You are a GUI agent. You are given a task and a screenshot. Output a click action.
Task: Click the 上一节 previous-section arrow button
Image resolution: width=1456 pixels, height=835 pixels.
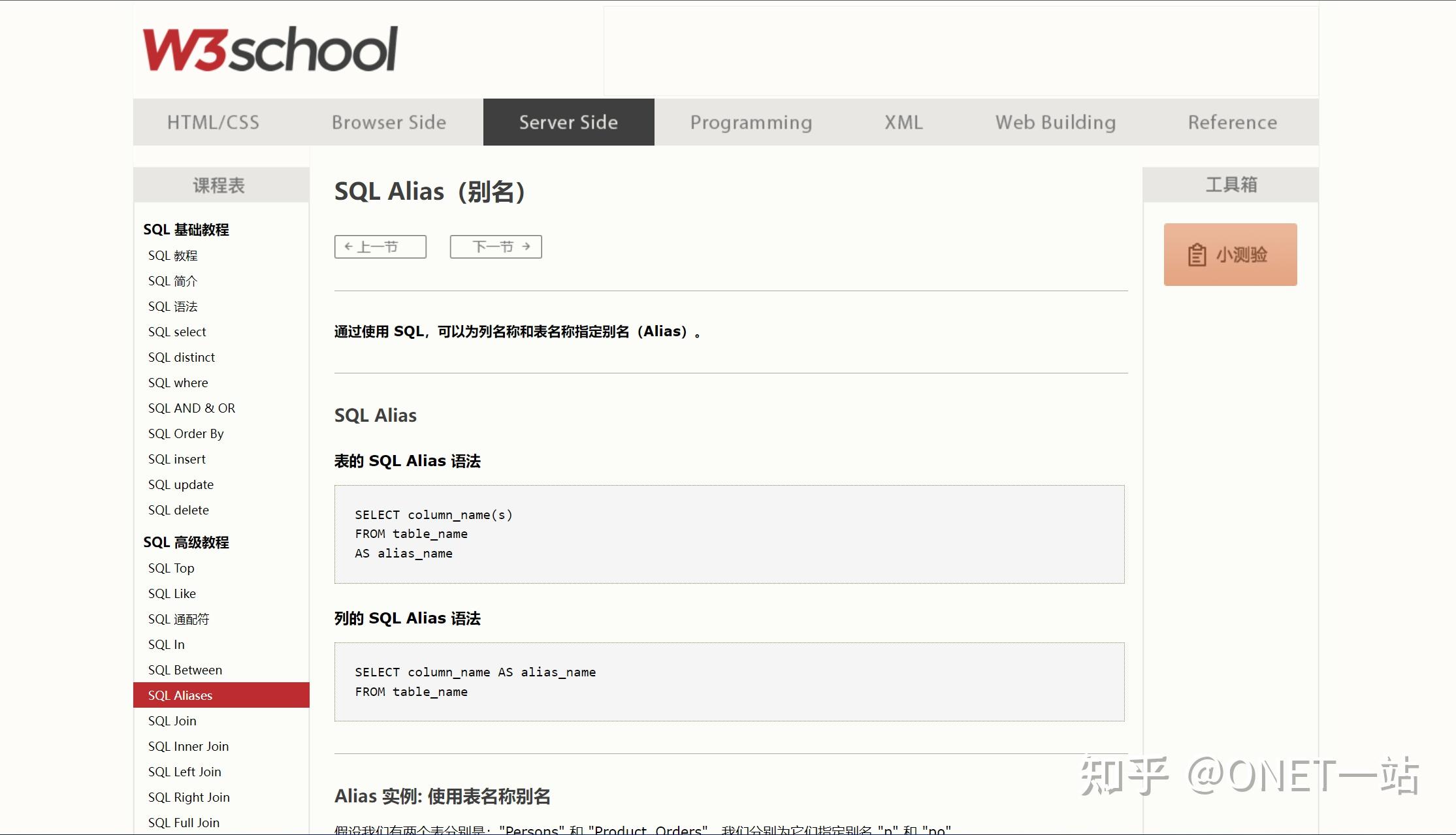380,246
